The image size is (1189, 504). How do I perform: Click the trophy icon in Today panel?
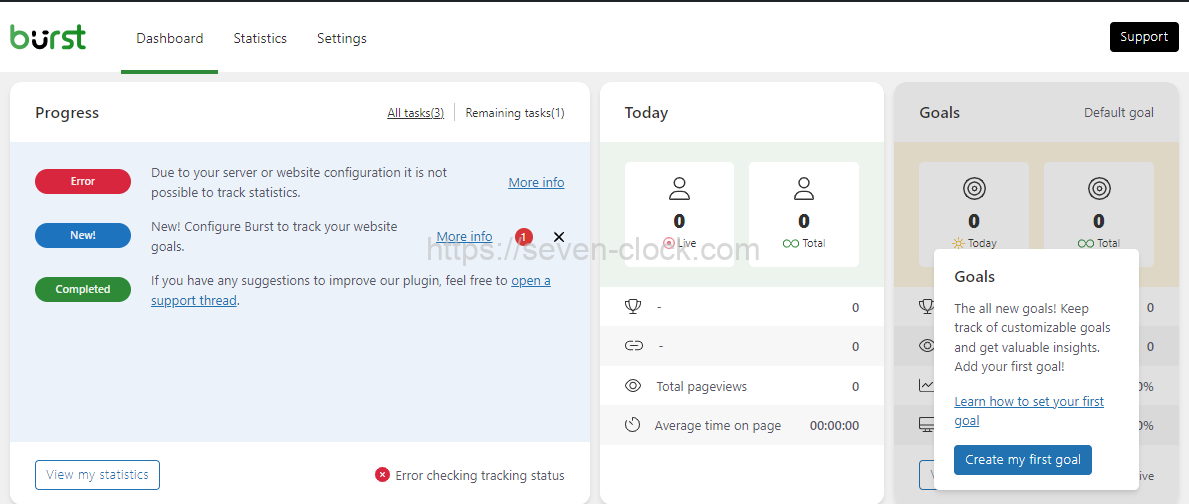(x=632, y=307)
